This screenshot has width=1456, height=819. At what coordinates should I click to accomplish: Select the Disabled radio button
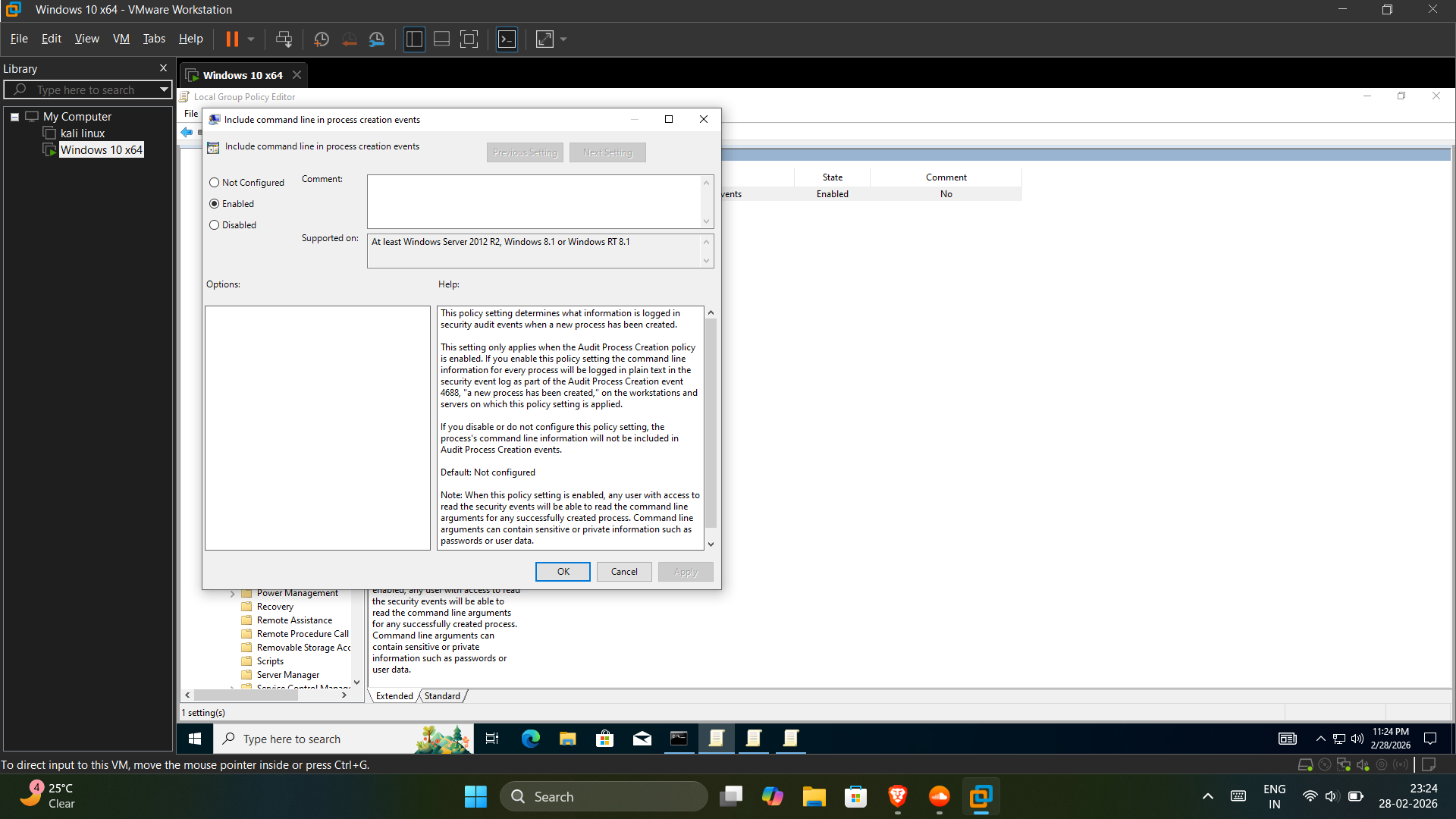(215, 225)
